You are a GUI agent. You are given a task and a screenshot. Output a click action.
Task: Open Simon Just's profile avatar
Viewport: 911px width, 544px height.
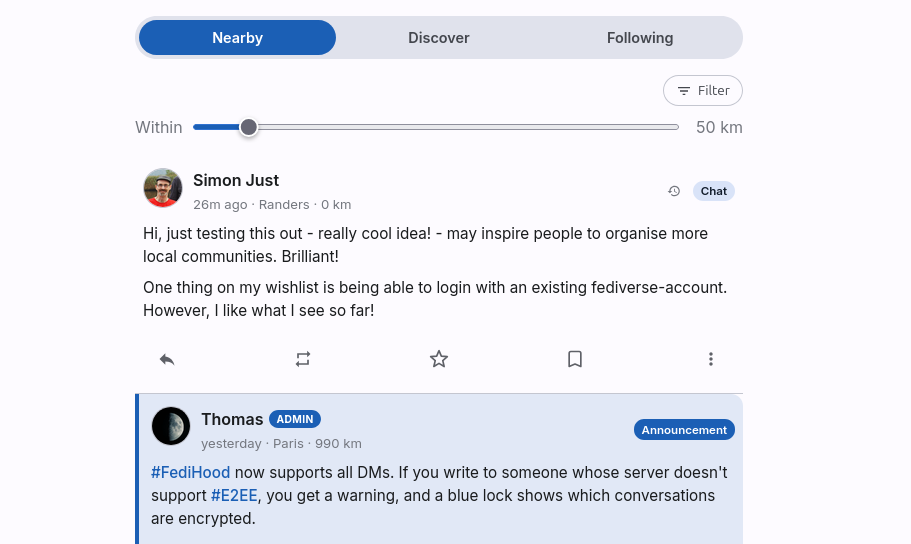[x=163, y=188]
